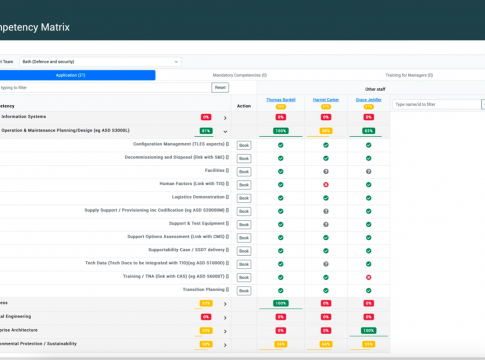Image resolution: width=485 pixels, height=360 pixels.
Task: Click Harriet Carter's red cross on Human Factors row
Action: pos(326,185)
